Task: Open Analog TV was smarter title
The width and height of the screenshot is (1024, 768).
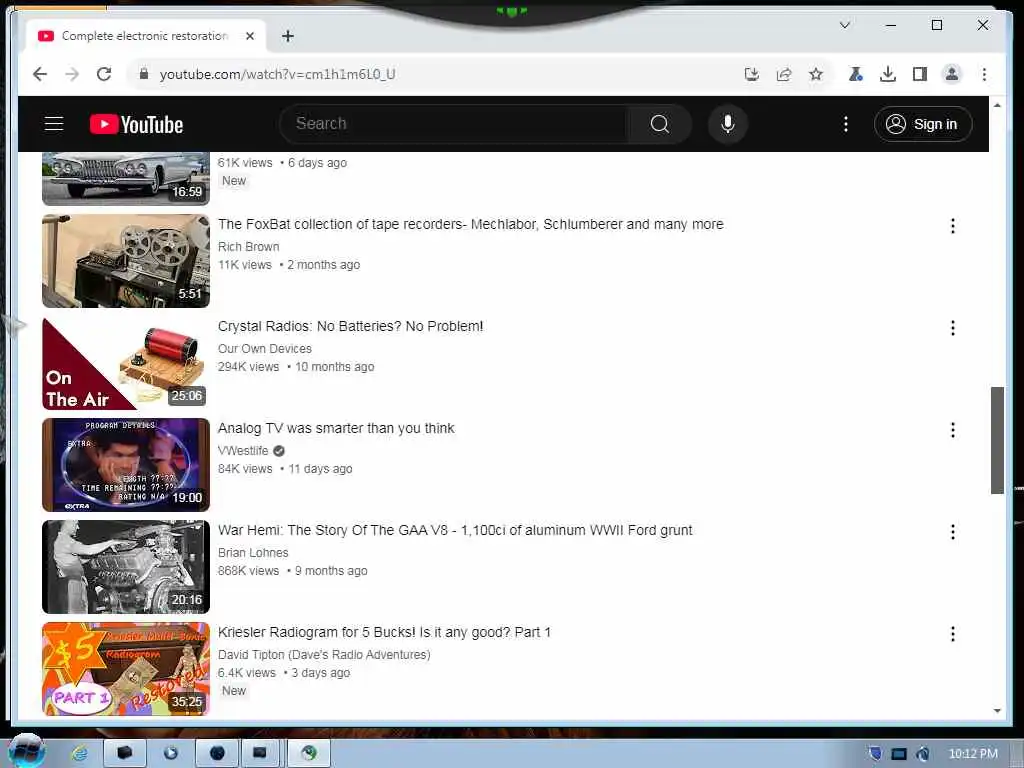Action: (x=336, y=428)
